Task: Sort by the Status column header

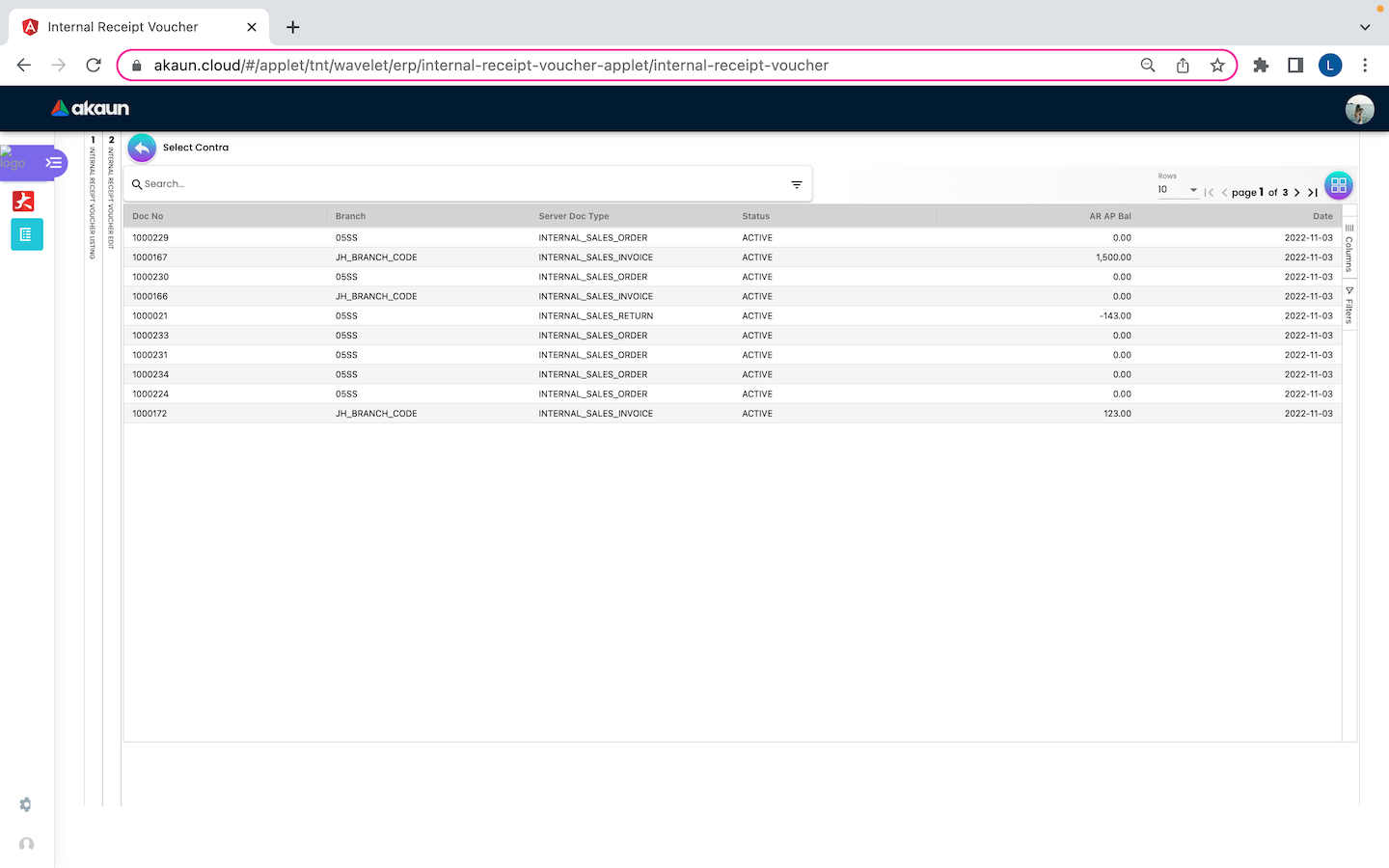Action: pyautogui.click(x=756, y=216)
